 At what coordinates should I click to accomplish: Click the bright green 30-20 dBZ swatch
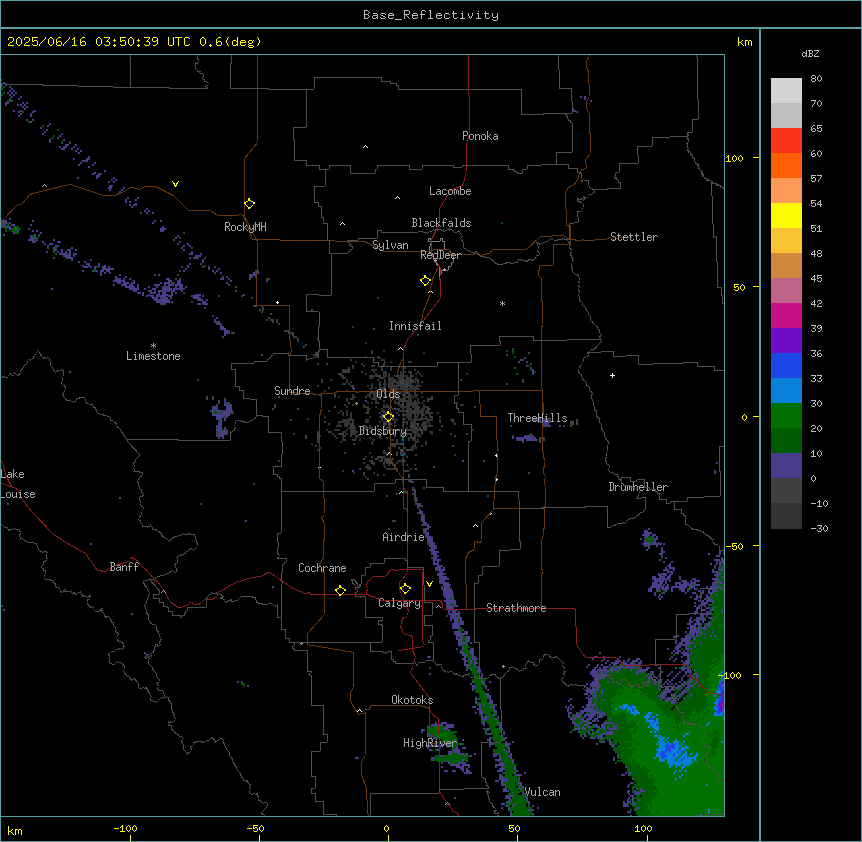786,416
